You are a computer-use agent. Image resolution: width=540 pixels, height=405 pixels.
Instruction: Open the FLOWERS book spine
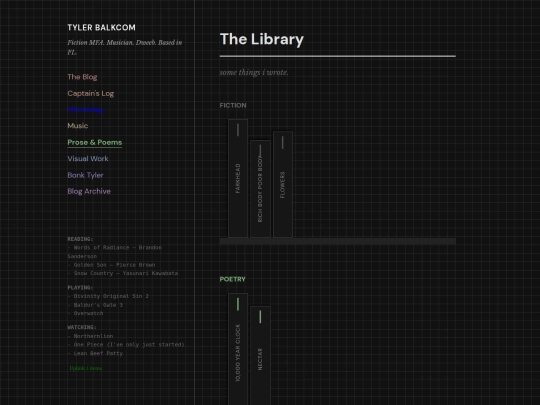coord(283,184)
